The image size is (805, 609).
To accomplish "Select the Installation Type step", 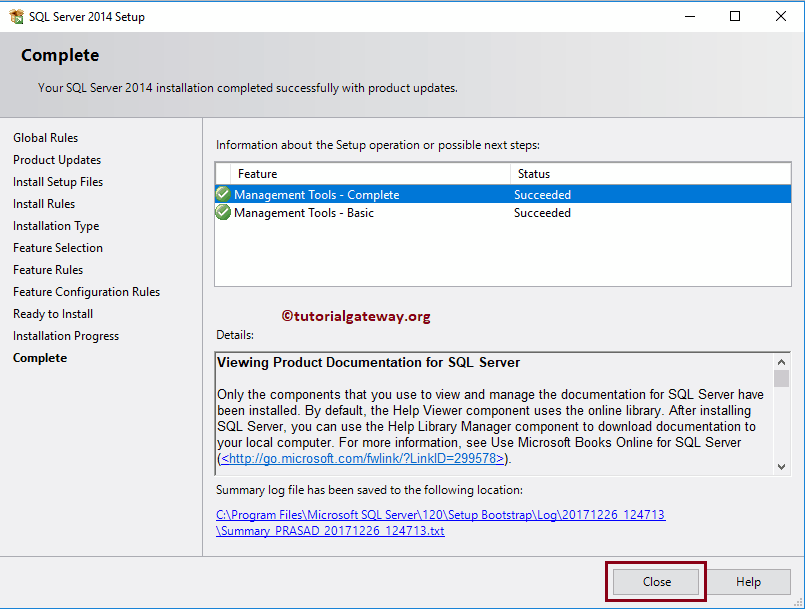I will (56, 226).
